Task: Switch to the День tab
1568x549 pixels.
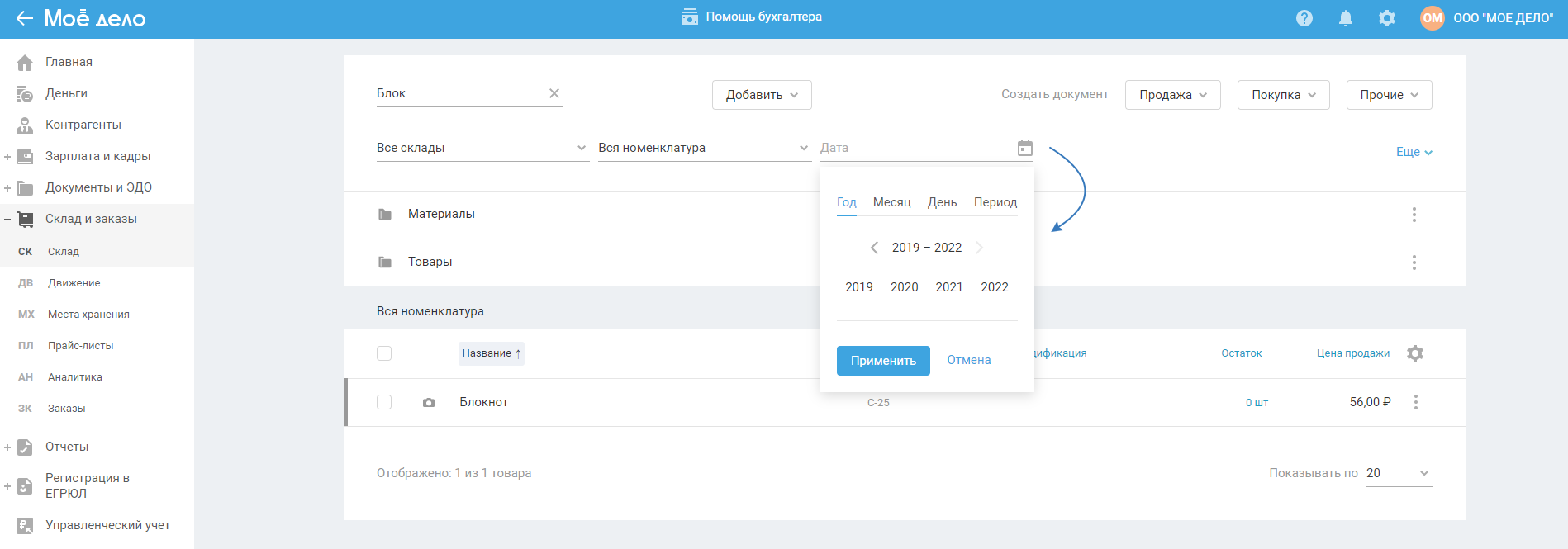Action: [943, 202]
